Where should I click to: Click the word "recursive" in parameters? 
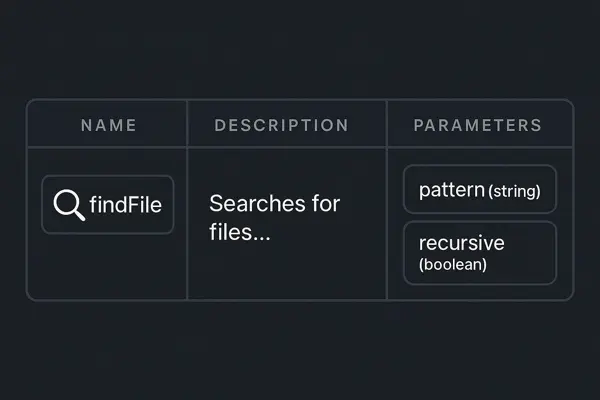pyautogui.click(x=462, y=243)
